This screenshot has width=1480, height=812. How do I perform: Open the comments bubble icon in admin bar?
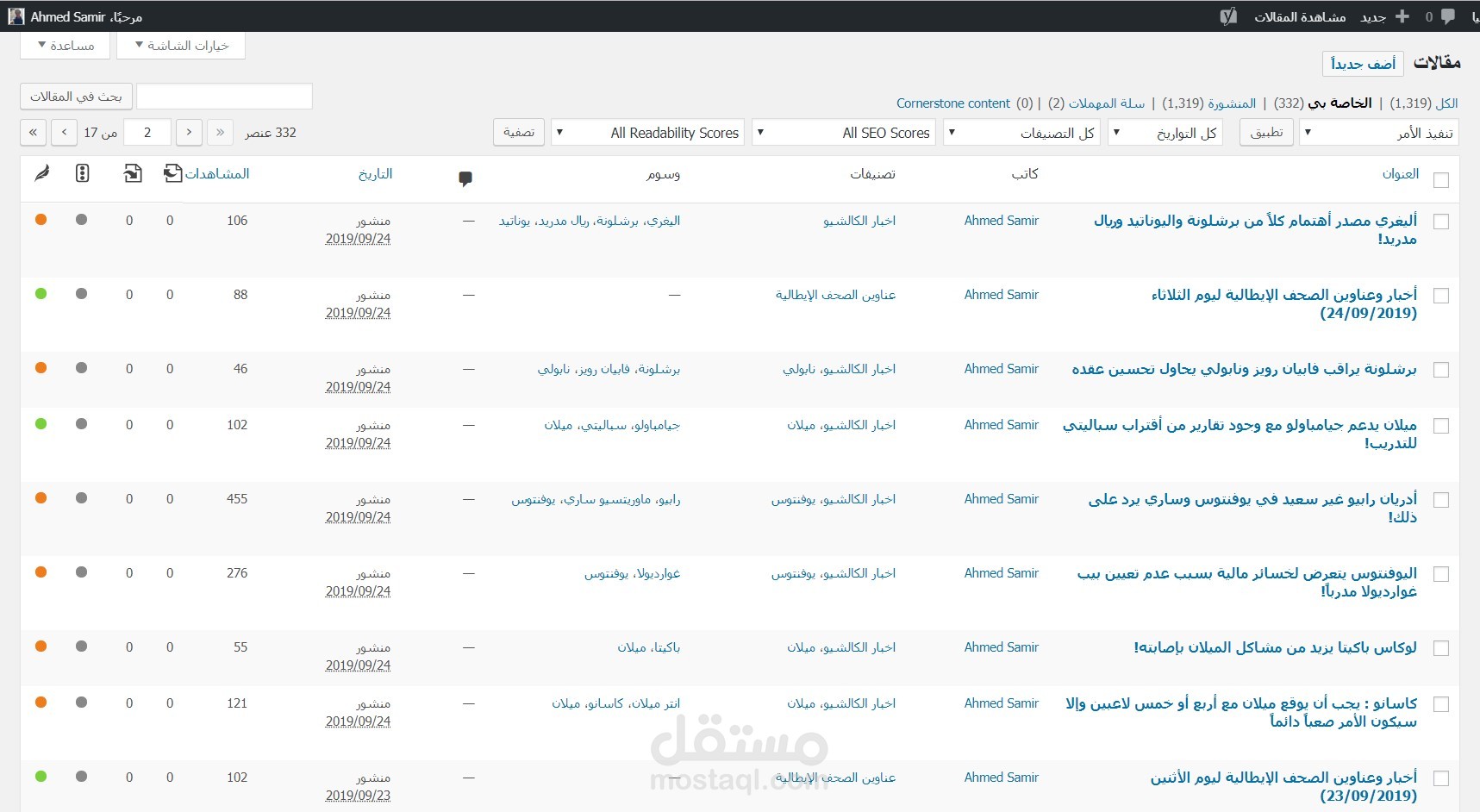click(x=1448, y=16)
